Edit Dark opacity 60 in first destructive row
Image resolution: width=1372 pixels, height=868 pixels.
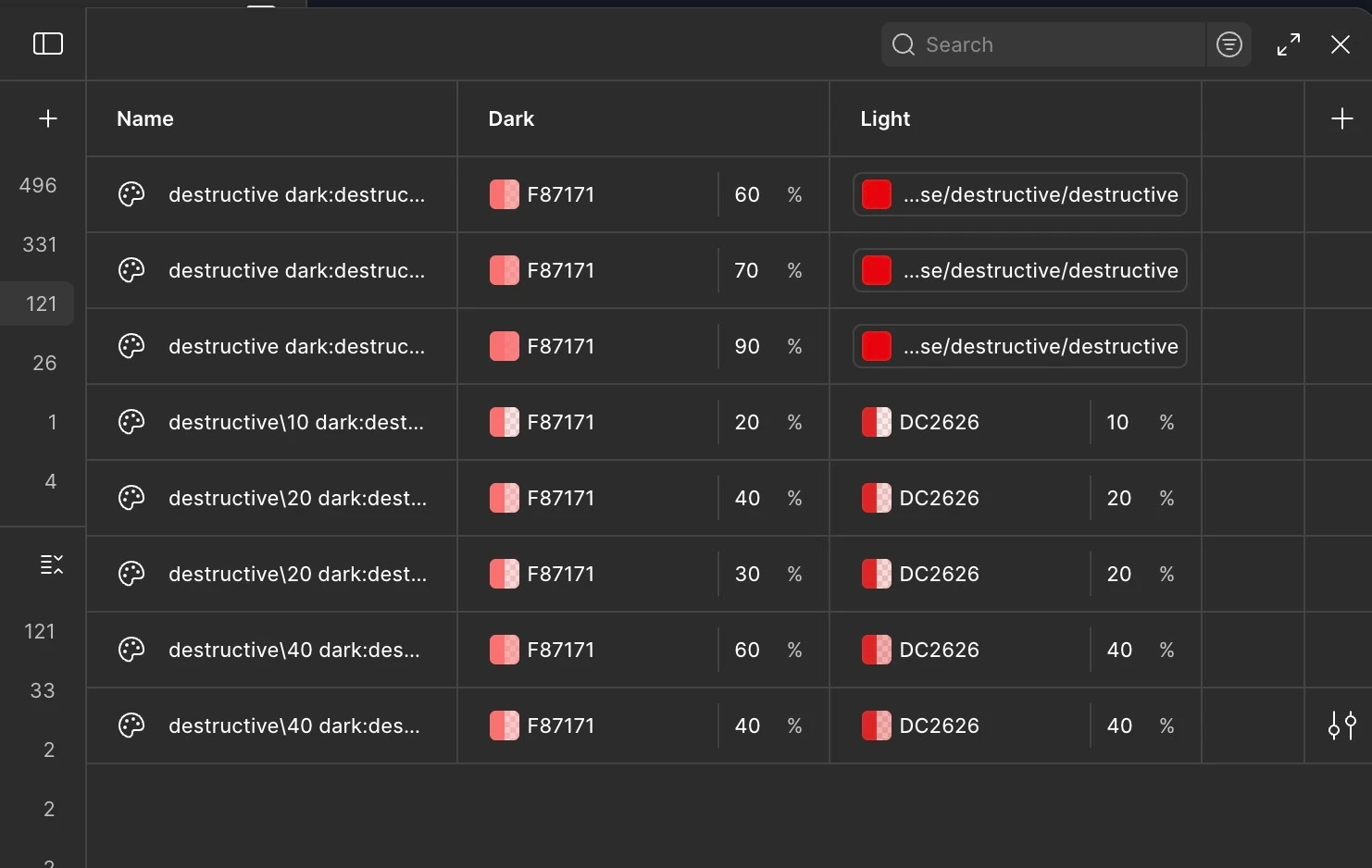pos(747,194)
